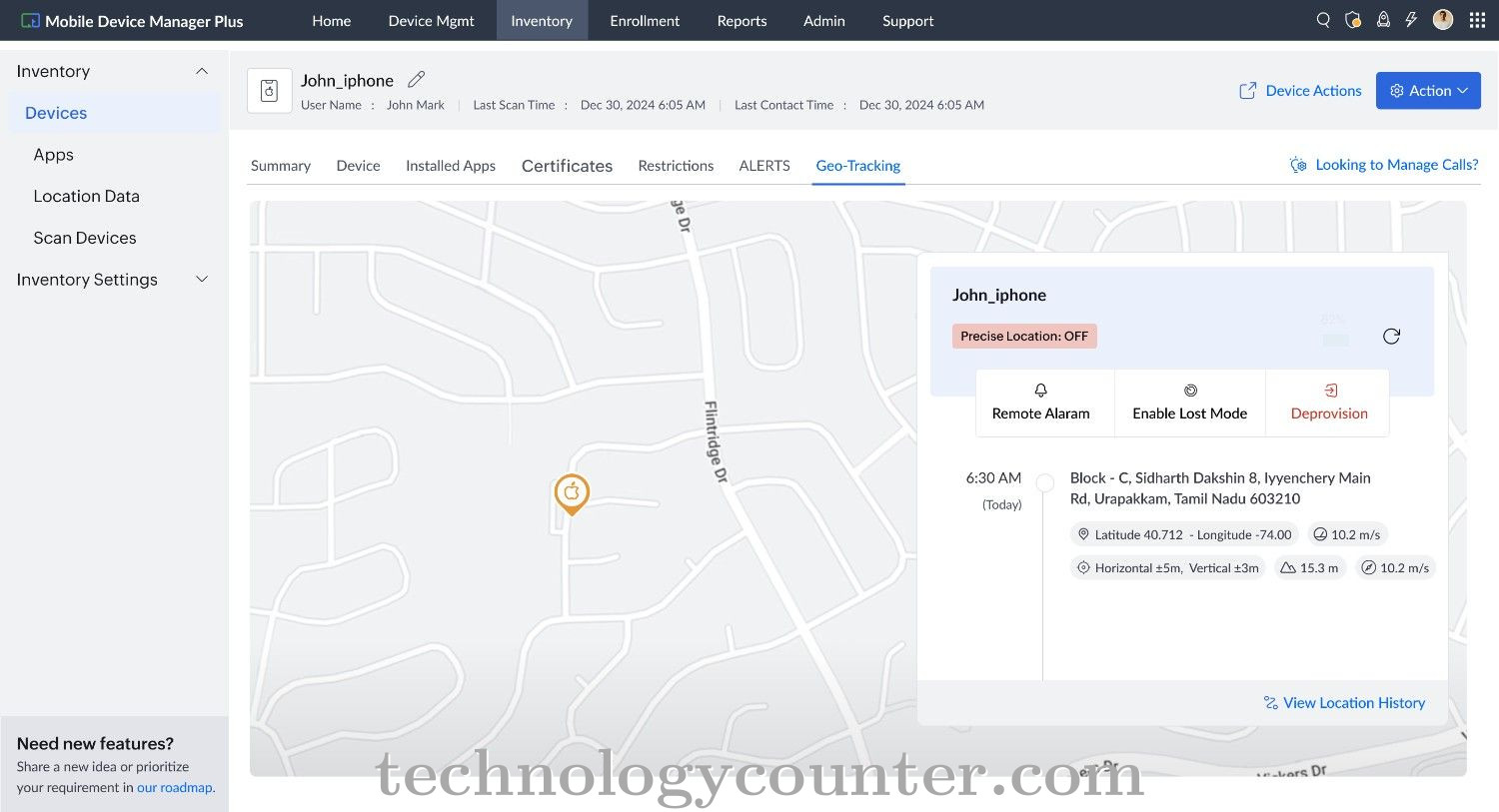Open the Support menu
This screenshot has height=812, width=1499.
[907, 20]
